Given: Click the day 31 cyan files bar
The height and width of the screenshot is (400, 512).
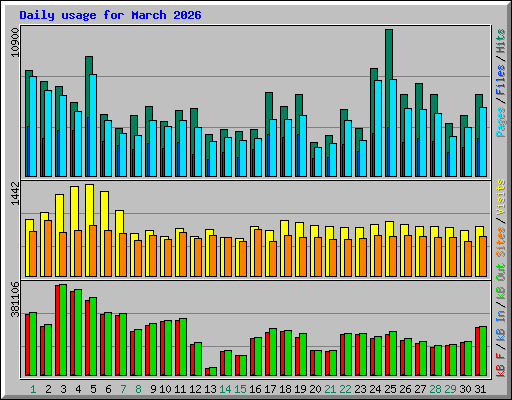Looking at the screenshot, I should coord(483,142).
